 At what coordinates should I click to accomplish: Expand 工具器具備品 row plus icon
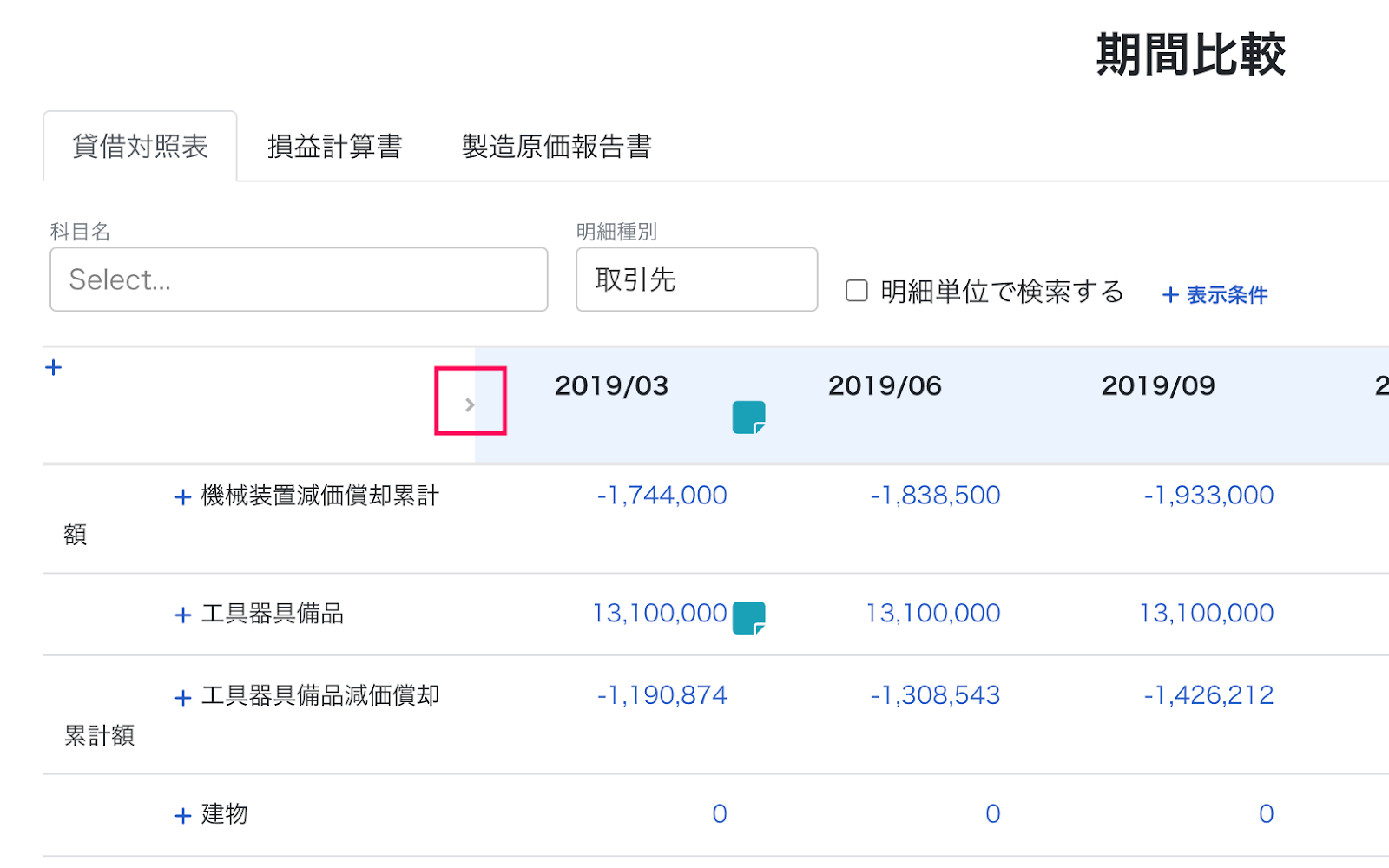point(182,615)
